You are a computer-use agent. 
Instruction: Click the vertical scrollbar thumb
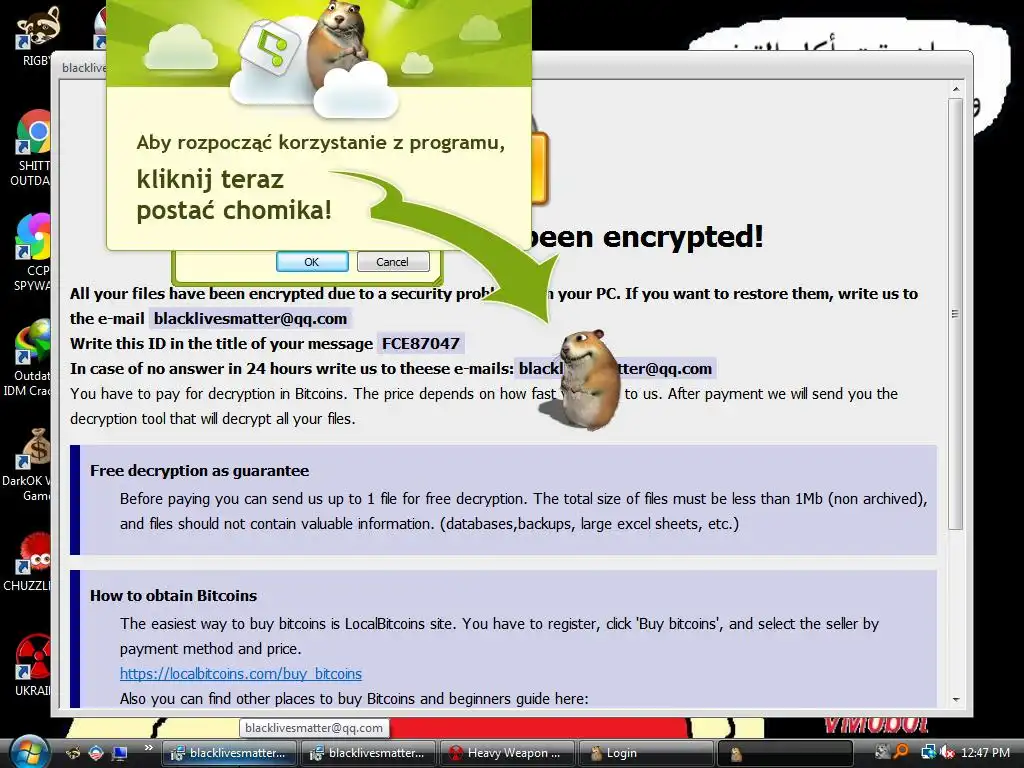pyautogui.click(x=955, y=313)
